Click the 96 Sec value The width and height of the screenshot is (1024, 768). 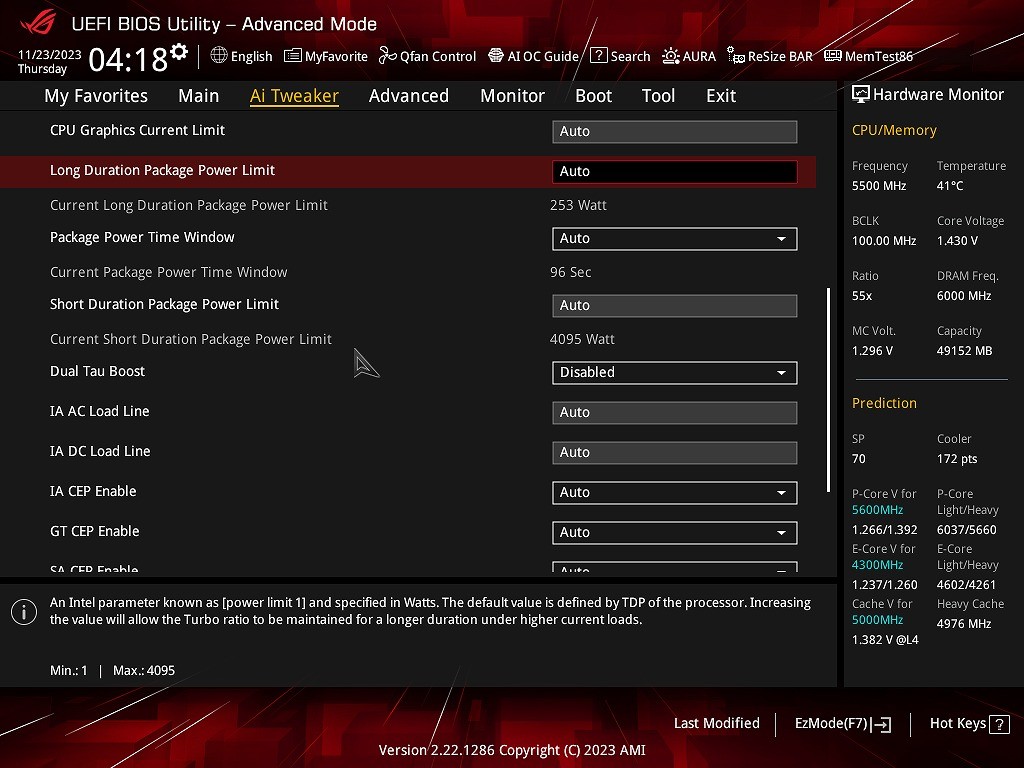pyautogui.click(x=570, y=272)
